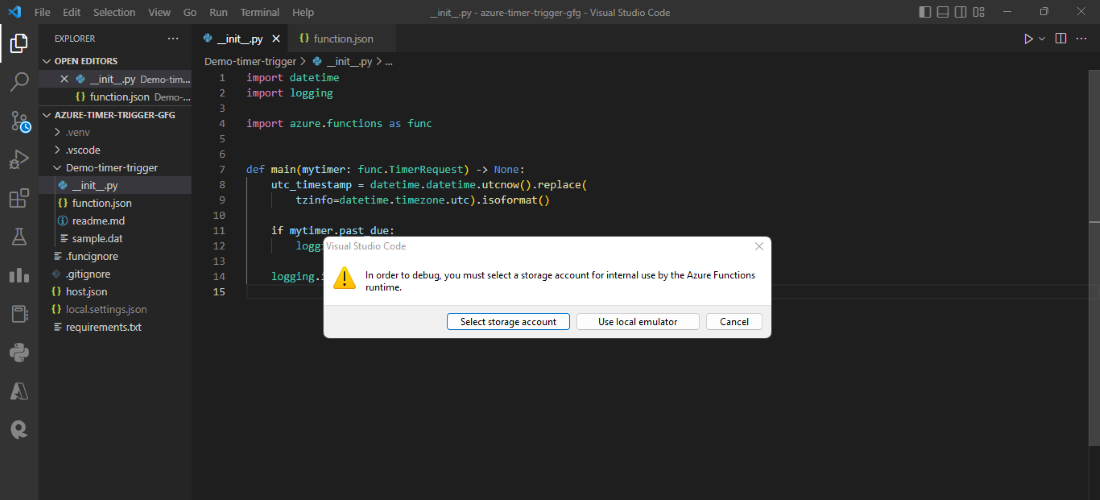Open the Edit menu

point(71,12)
